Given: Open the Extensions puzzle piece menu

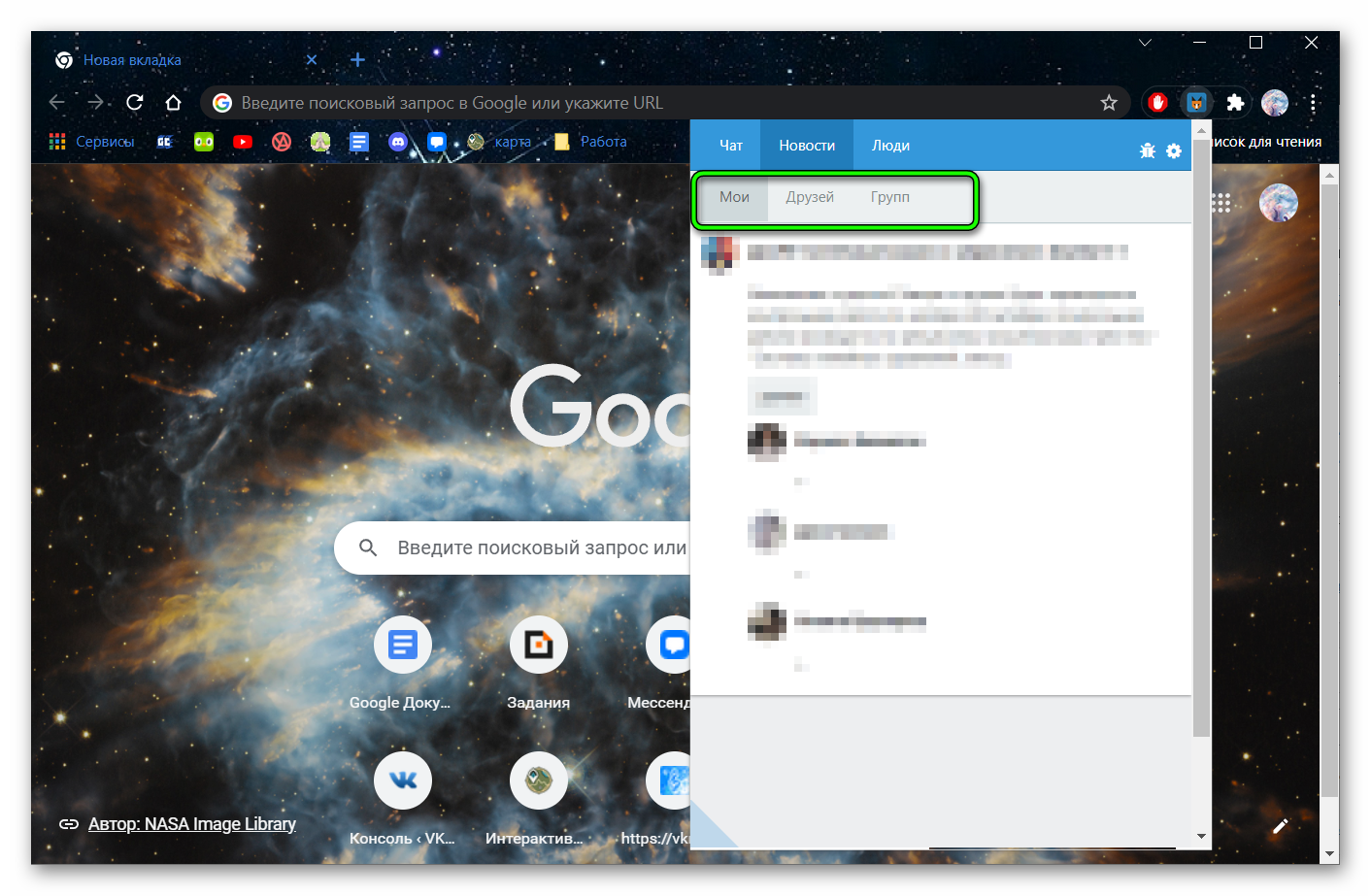Looking at the screenshot, I should coord(1235,103).
